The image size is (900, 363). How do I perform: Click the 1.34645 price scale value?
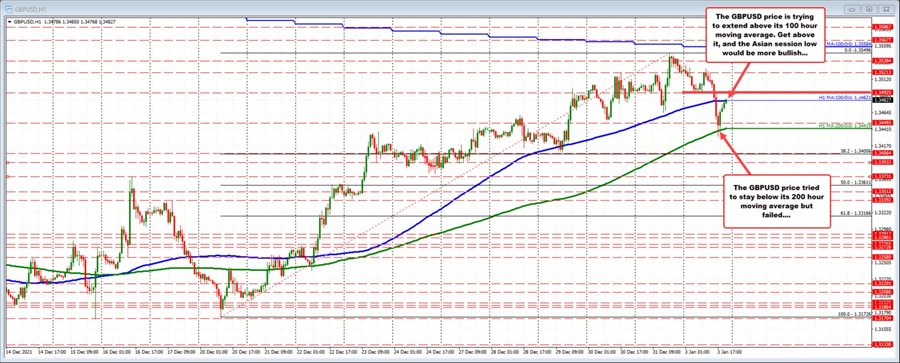point(882,114)
